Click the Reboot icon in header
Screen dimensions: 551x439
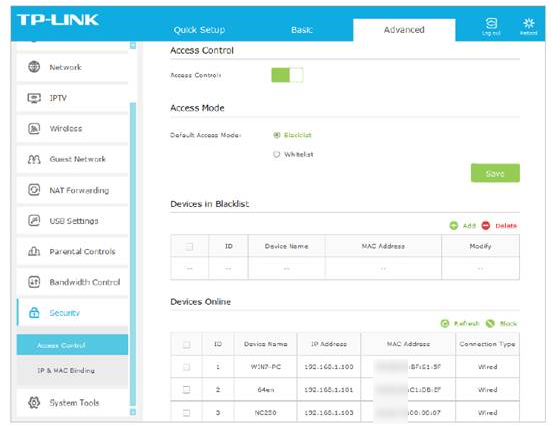coord(529,24)
